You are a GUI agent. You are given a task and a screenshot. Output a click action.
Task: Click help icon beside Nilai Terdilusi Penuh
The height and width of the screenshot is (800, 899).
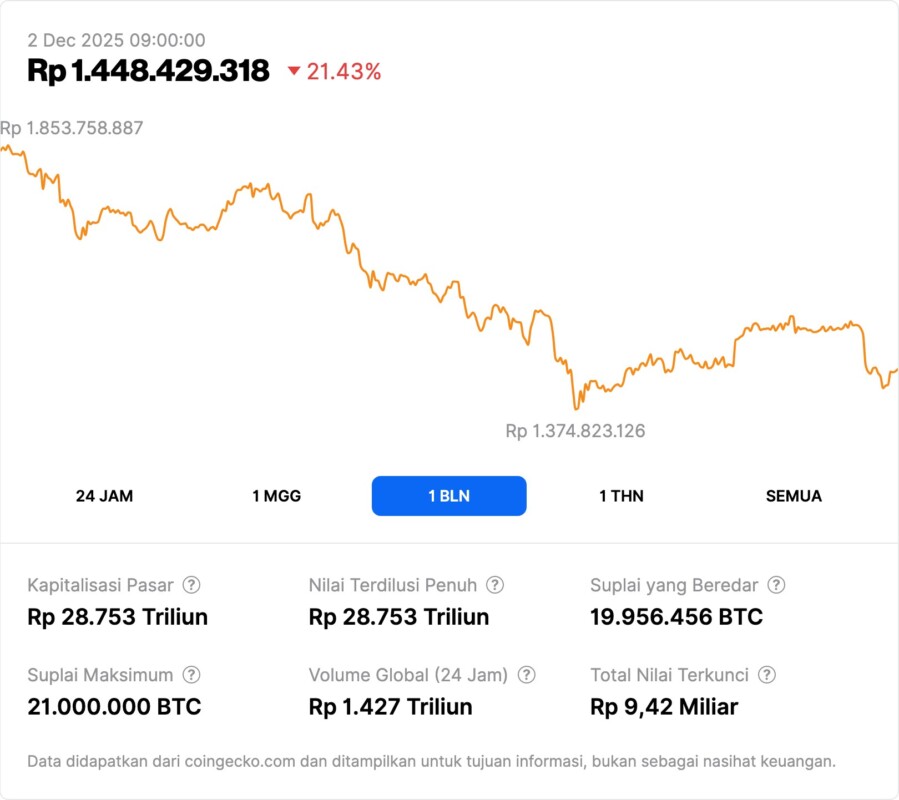pos(495,585)
